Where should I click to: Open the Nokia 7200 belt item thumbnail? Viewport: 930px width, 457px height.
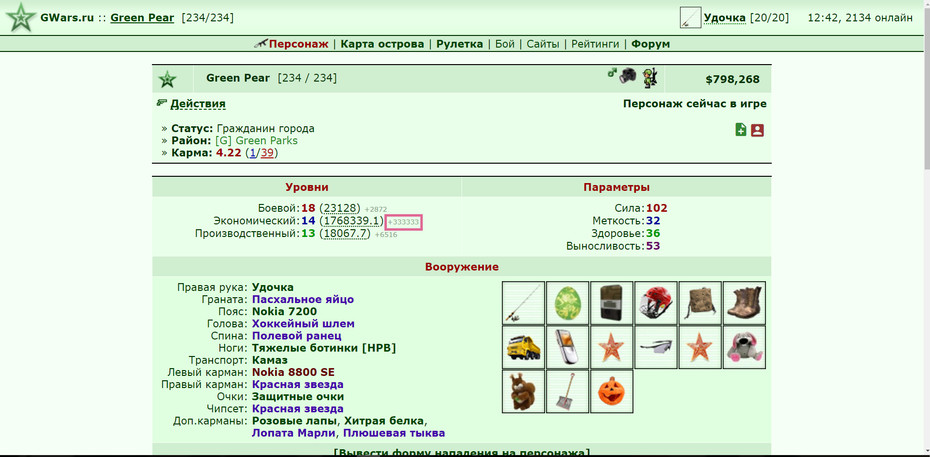[x=611, y=302]
